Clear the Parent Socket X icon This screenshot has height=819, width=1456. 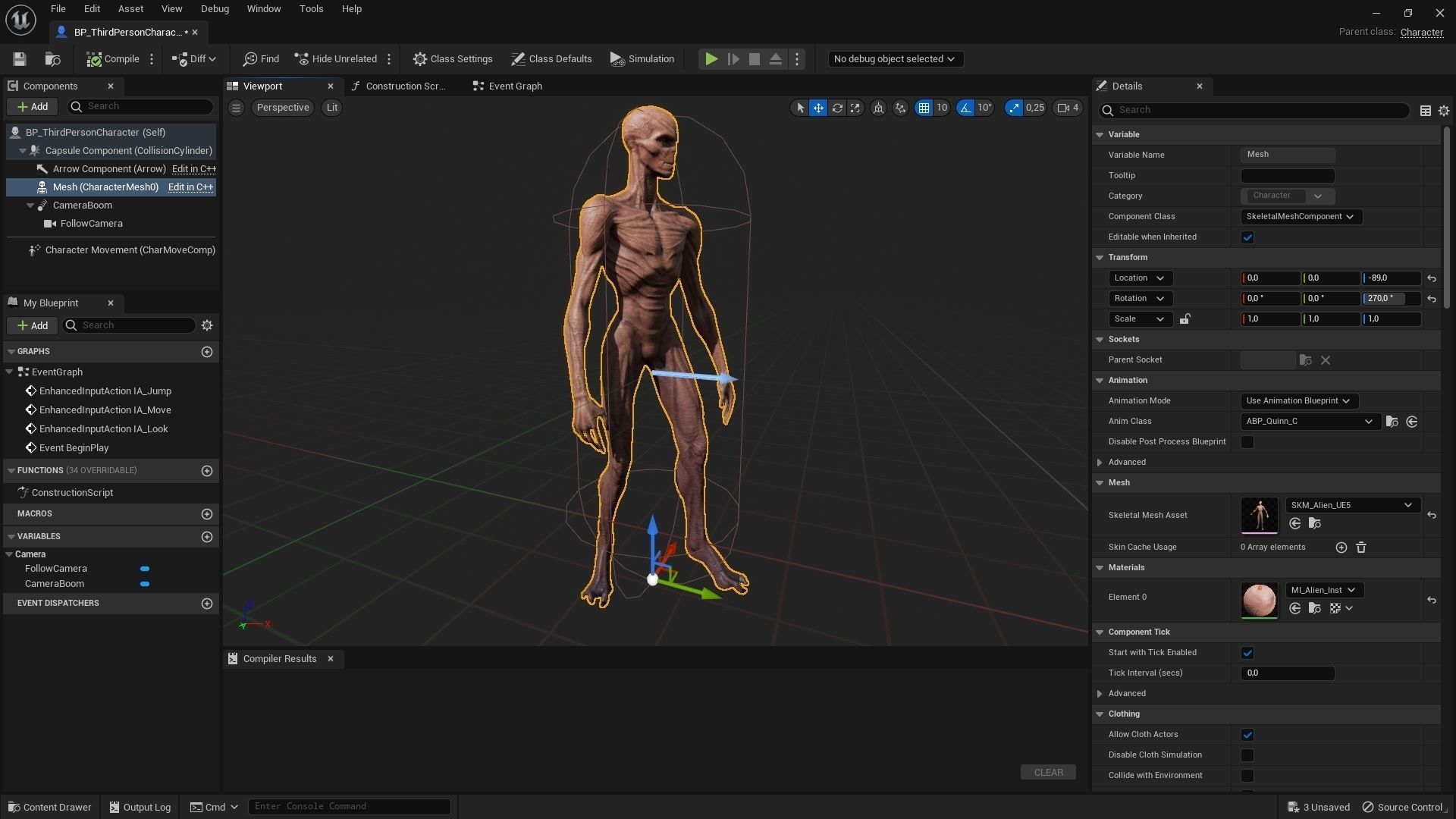coord(1325,360)
